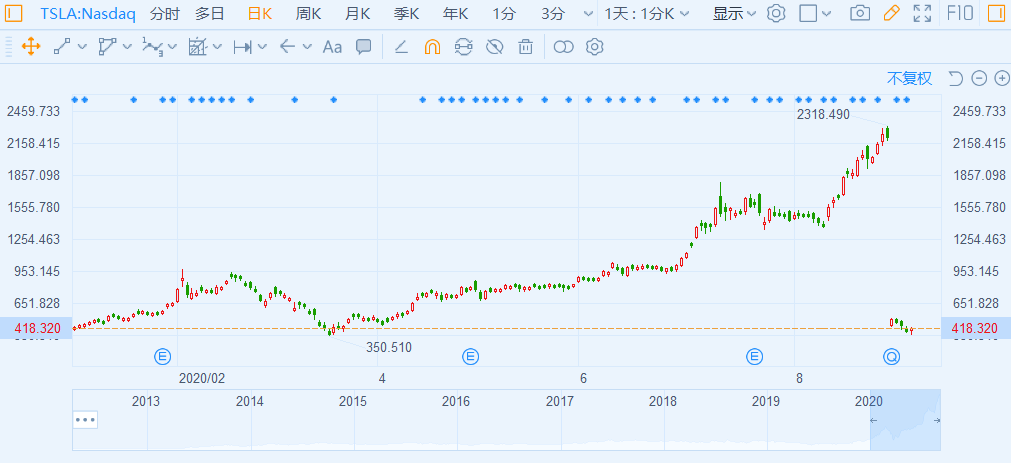1011x463 pixels.
Task: Switch to 3分 tab
Action: click(x=553, y=14)
